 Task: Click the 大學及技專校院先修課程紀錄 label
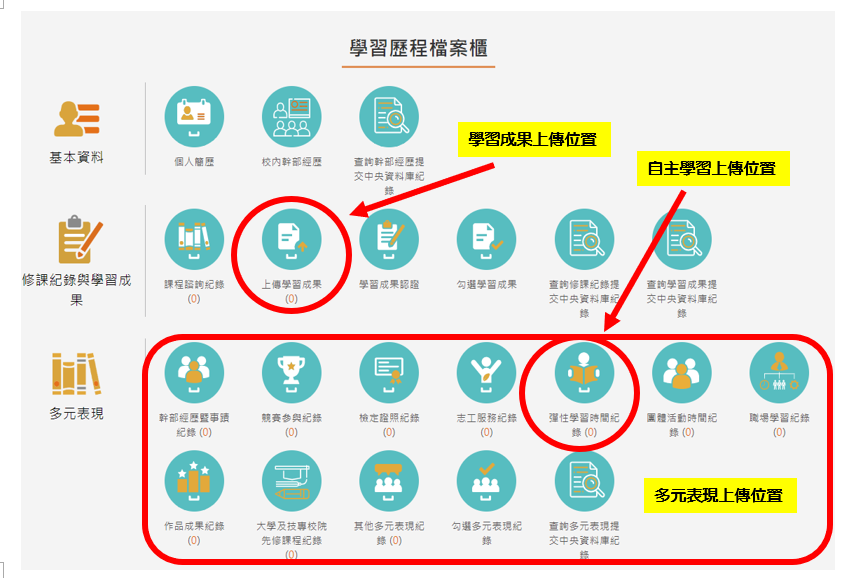coord(291,533)
